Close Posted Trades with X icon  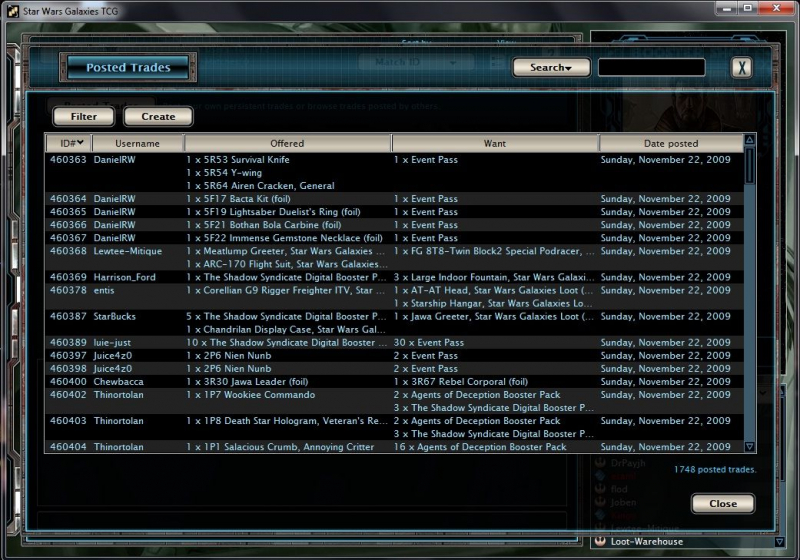point(742,67)
